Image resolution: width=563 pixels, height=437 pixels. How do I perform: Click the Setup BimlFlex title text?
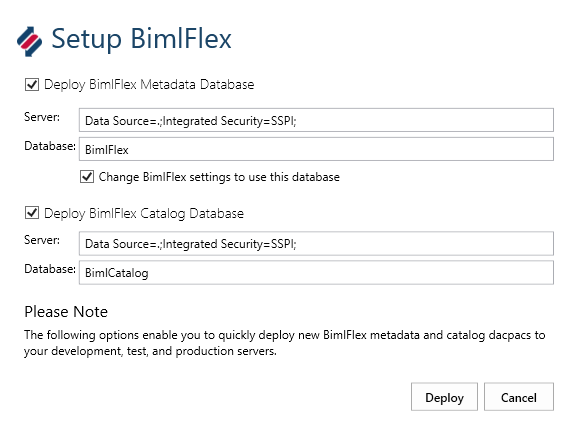coord(141,39)
